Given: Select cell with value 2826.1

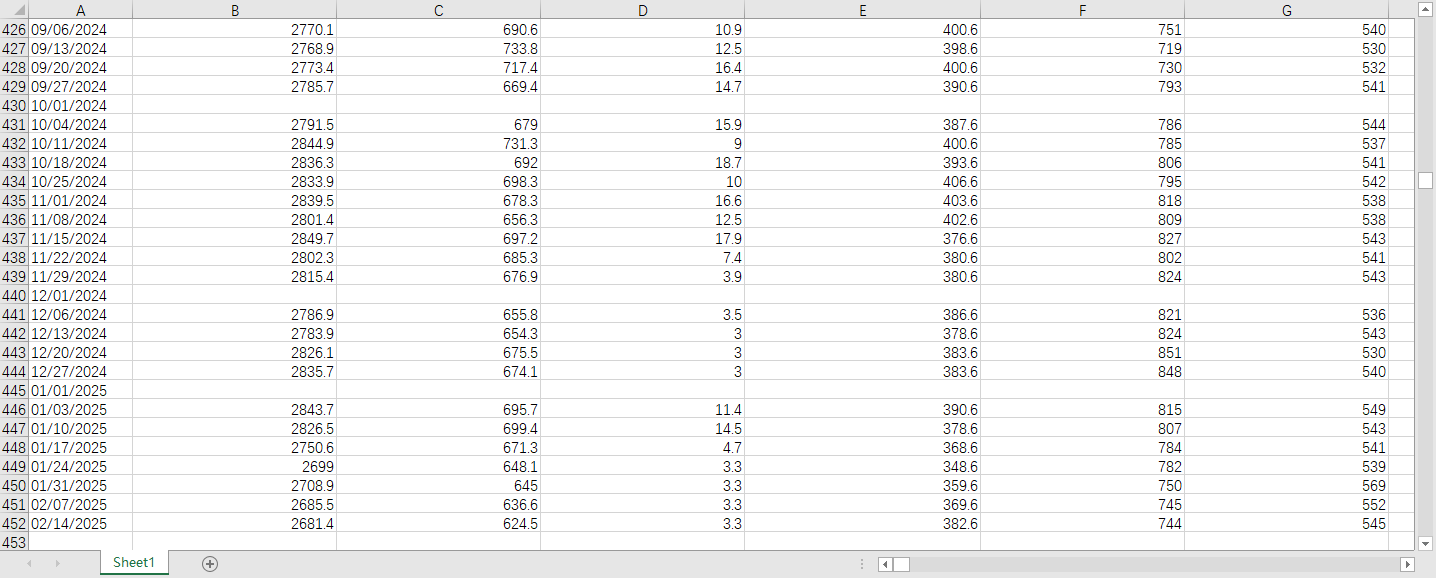Looking at the screenshot, I should tap(234, 353).
